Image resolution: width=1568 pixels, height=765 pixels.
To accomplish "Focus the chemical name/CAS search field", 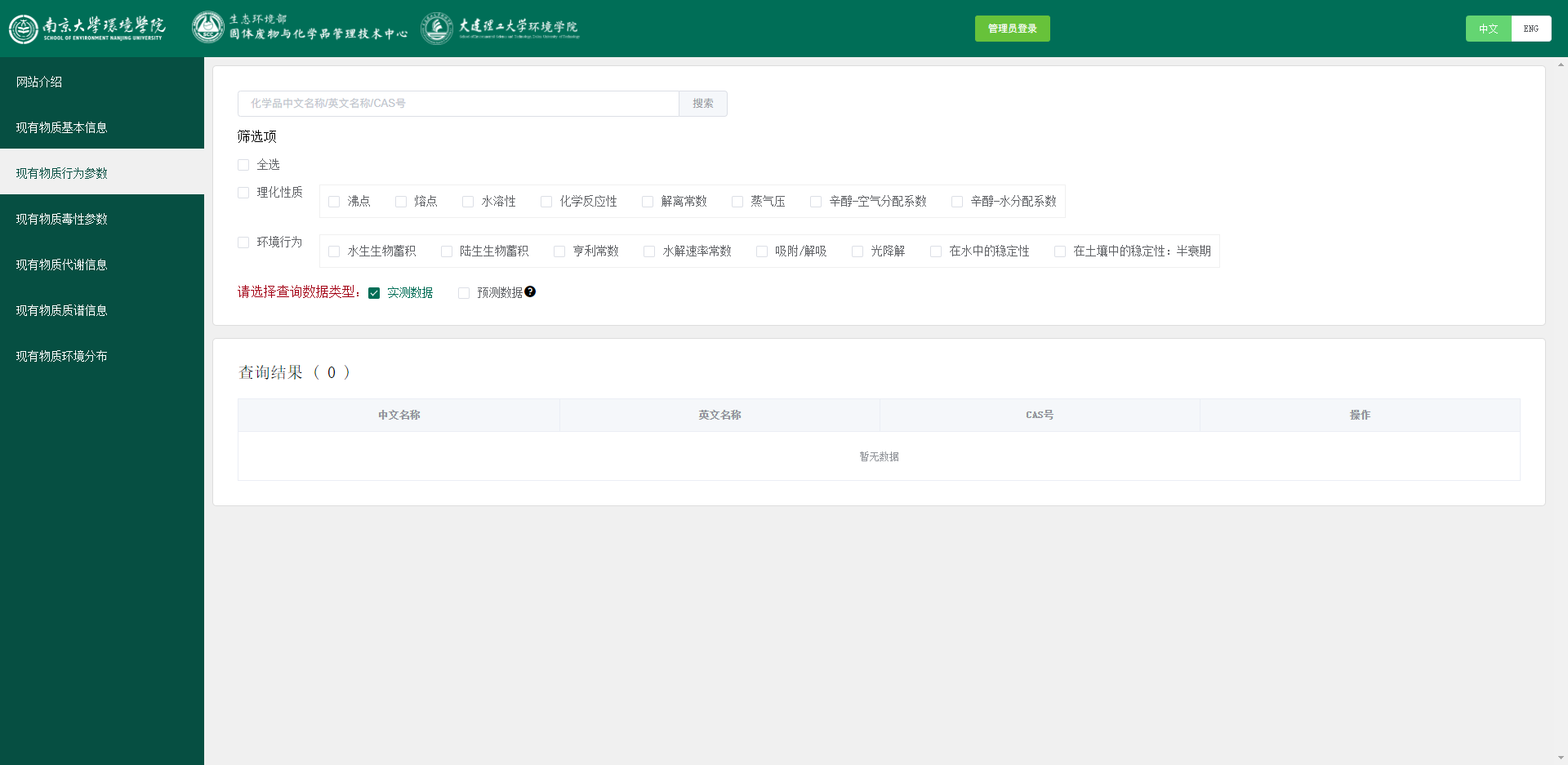I will 458,104.
